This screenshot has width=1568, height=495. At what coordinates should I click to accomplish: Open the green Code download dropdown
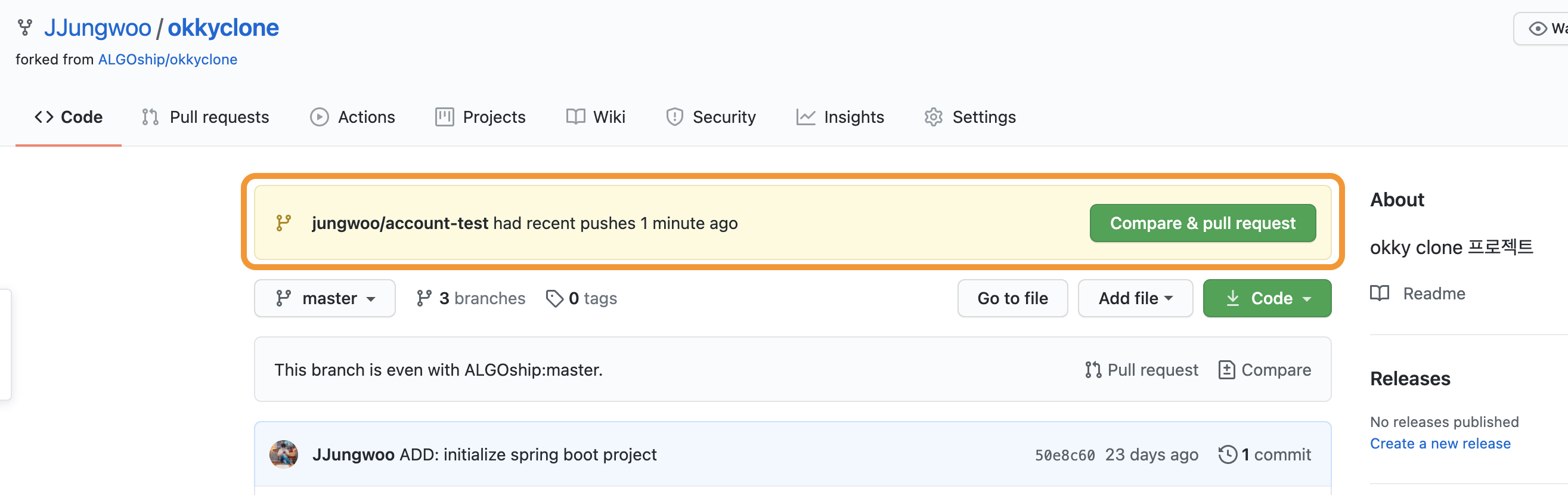[1267, 298]
